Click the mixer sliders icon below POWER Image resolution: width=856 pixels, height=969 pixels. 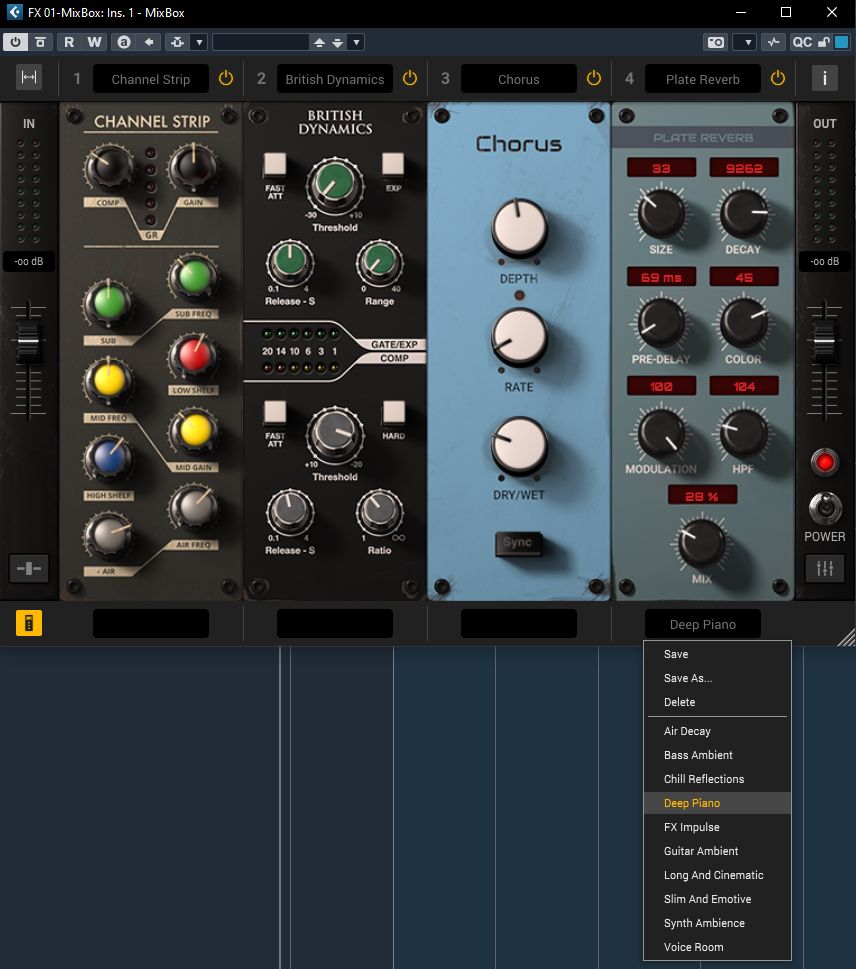tap(825, 568)
